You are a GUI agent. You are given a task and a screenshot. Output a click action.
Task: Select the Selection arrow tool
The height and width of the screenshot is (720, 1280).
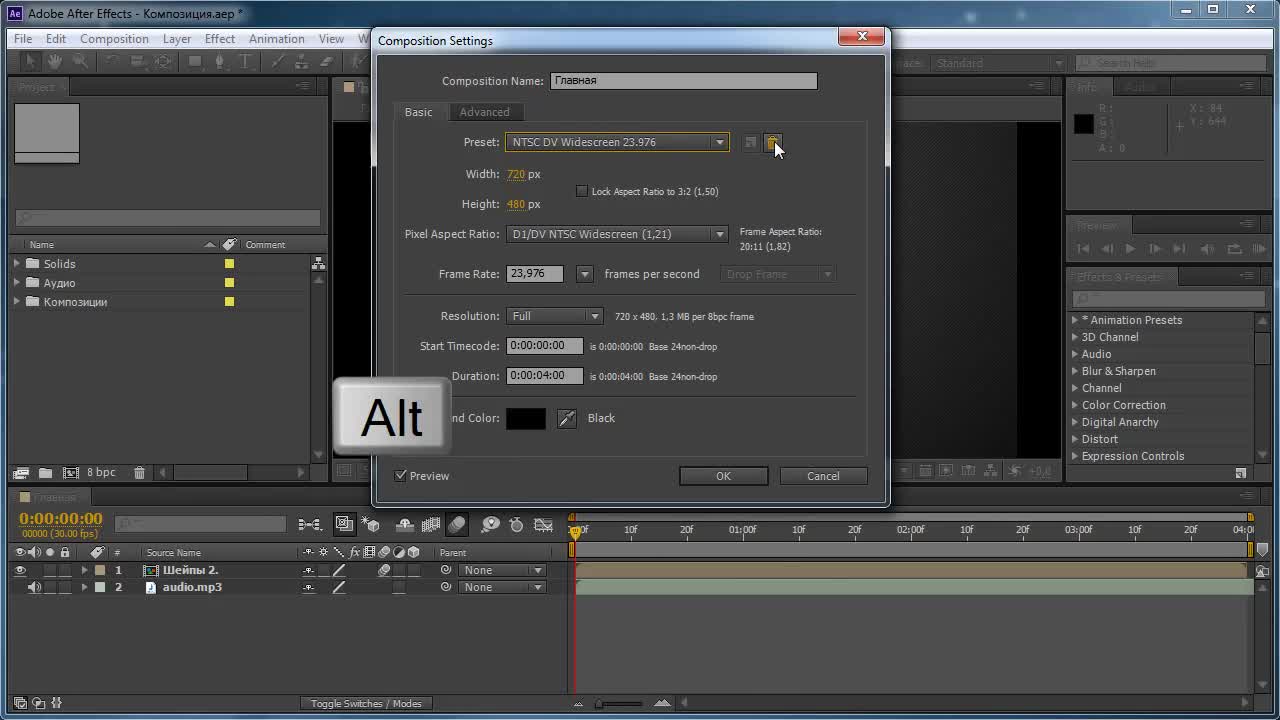pyautogui.click(x=31, y=62)
